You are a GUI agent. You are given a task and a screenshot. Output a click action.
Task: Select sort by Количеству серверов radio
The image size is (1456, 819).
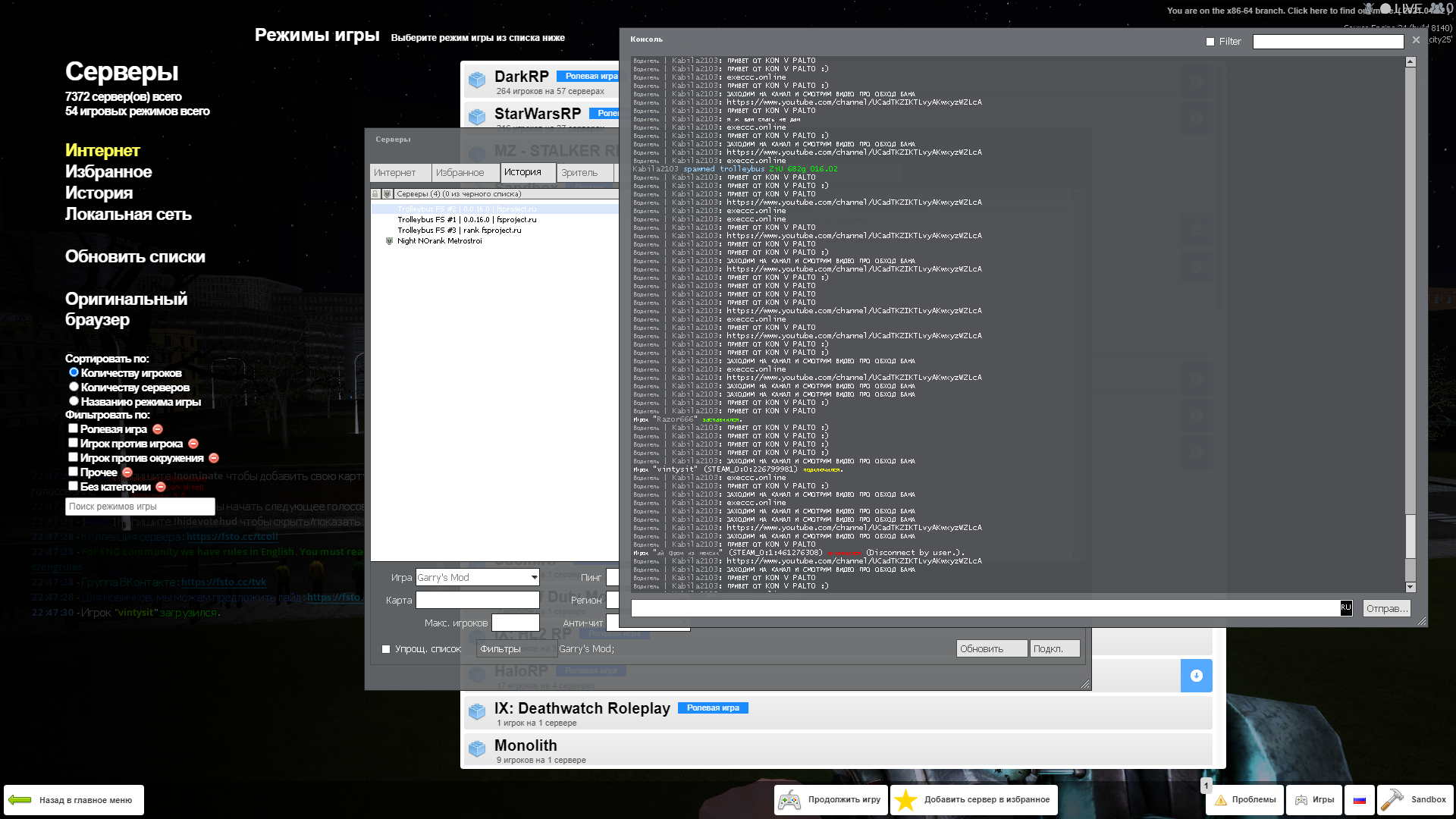pyautogui.click(x=74, y=387)
